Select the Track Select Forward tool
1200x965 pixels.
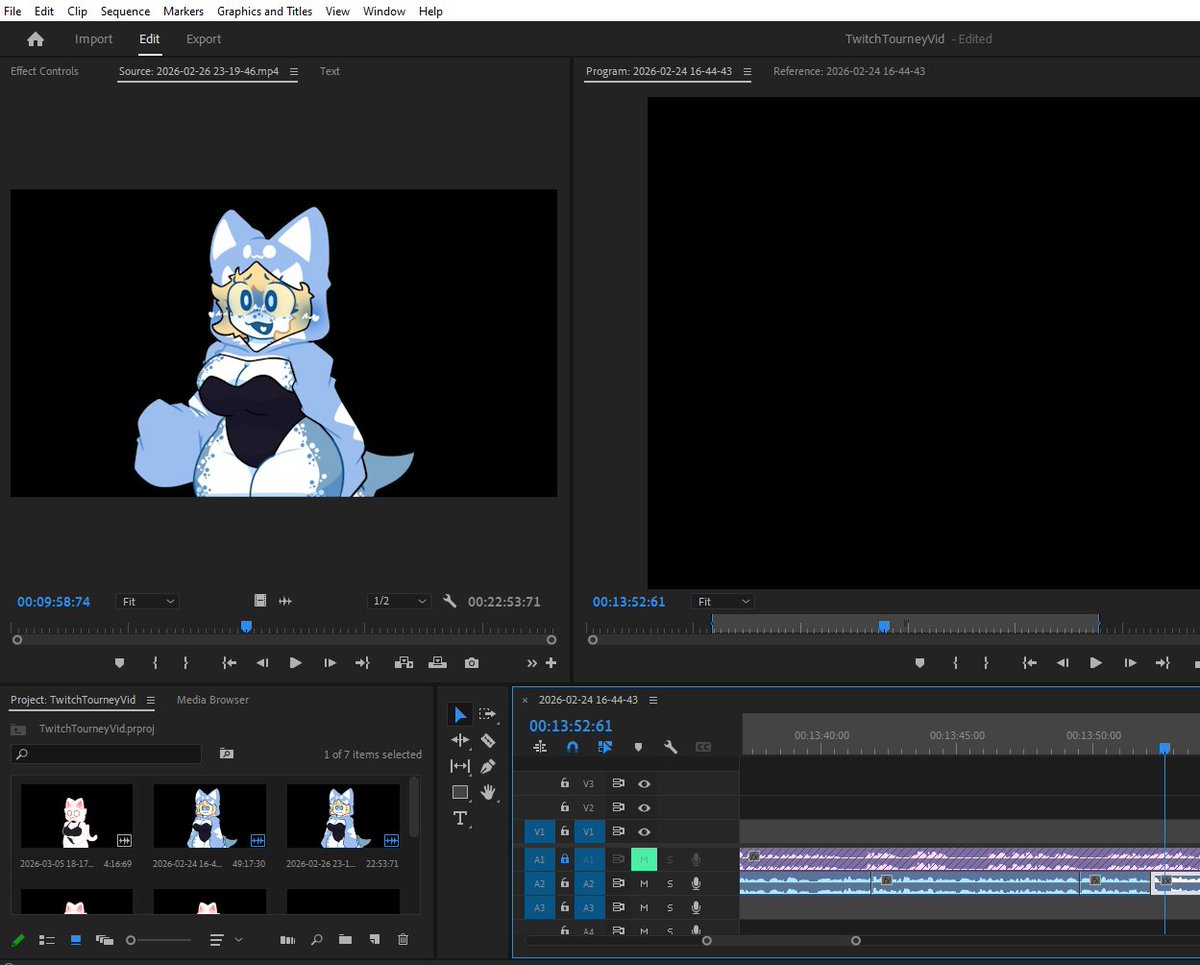pyautogui.click(x=487, y=714)
